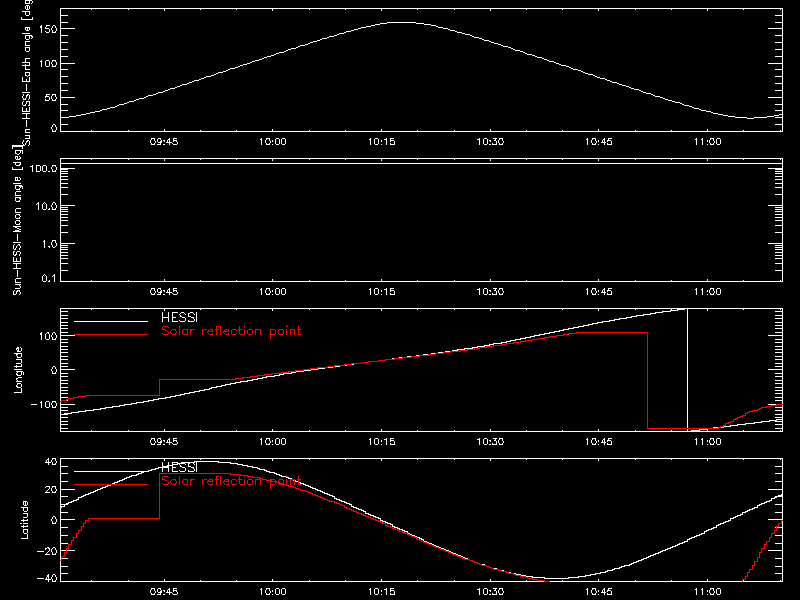Click the HESSI legend label in the Latitude plot

click(179, 467)
